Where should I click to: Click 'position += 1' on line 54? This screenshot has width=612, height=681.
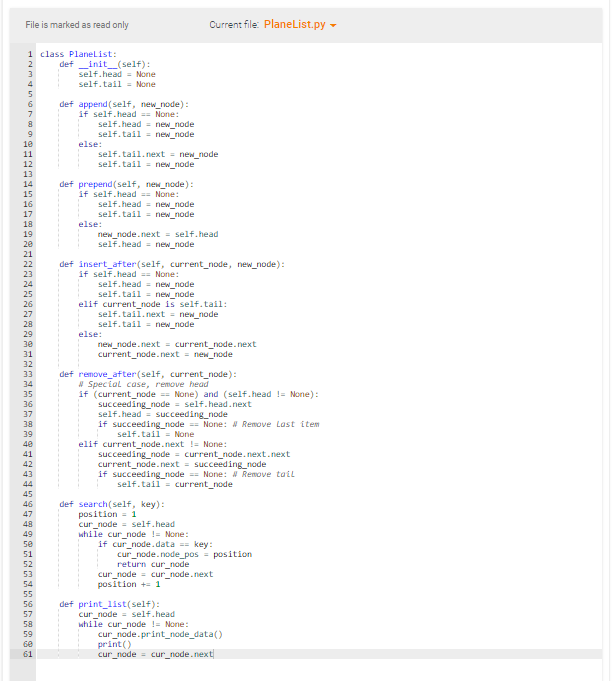pyautogui.click(x=129, y=583)
